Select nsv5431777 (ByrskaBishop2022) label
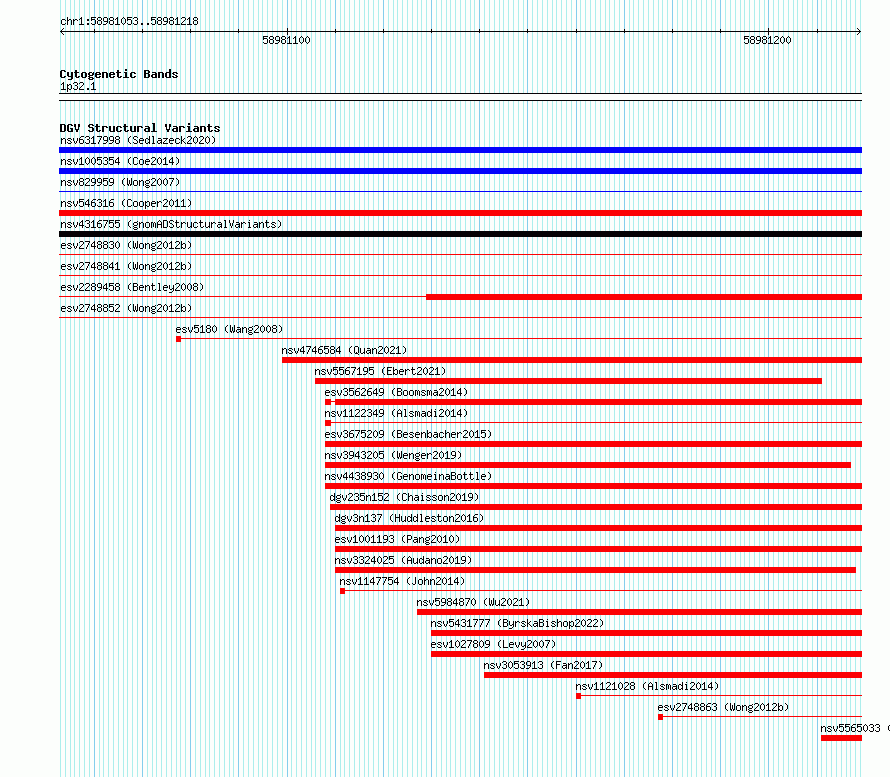Screen dimensions: 890x777 coord(517,623)
